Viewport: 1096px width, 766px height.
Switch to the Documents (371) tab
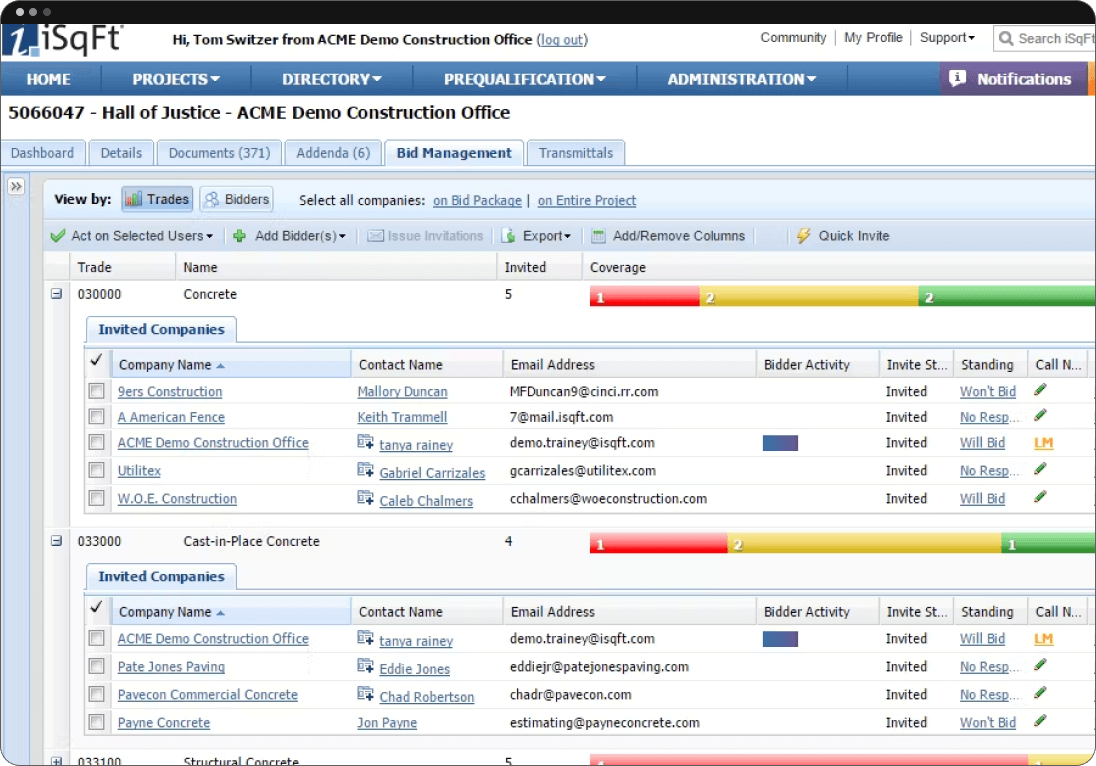(219, 153)
